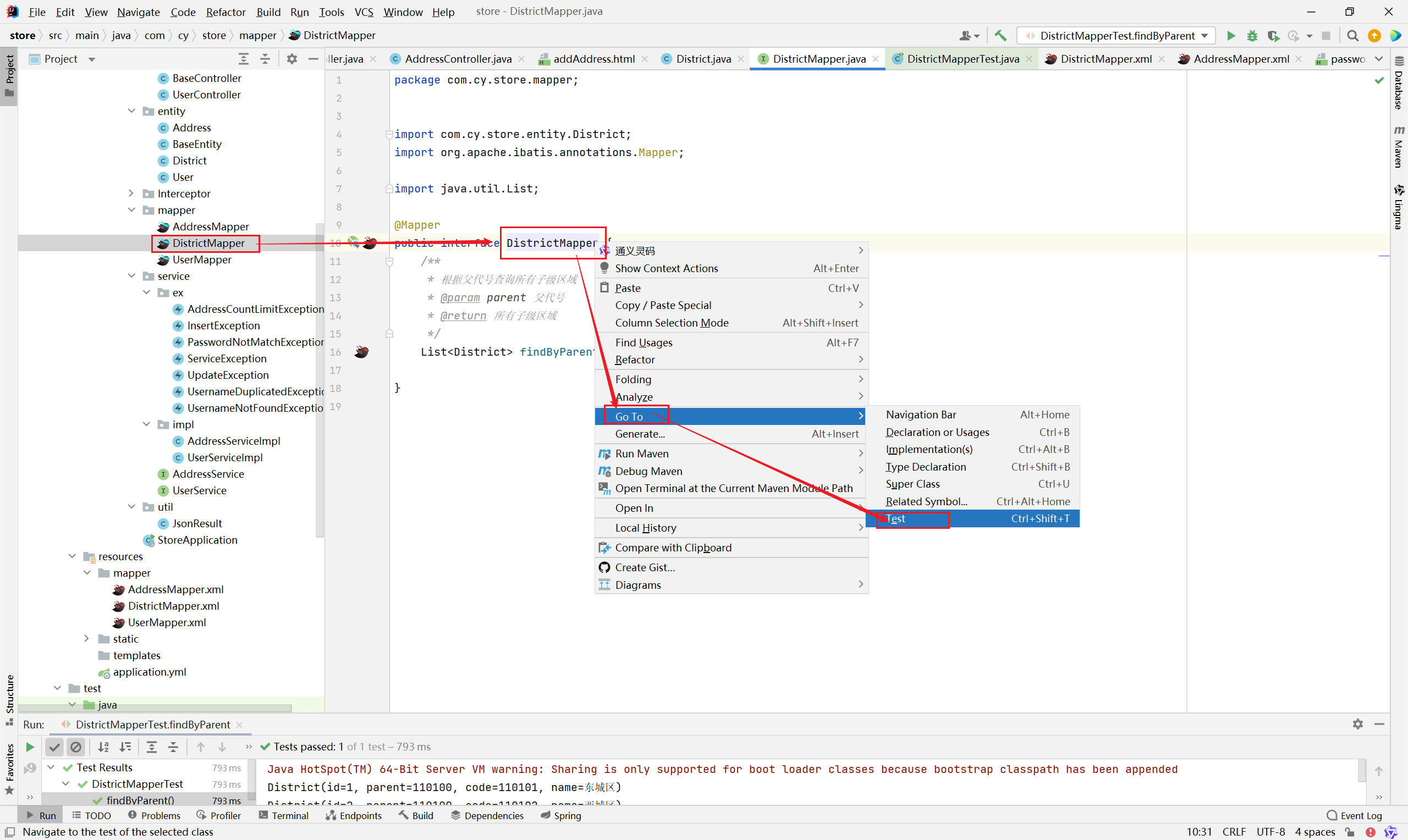Click the Build hammer icon
1408x840 pixels.
(x=1000, y=36)
